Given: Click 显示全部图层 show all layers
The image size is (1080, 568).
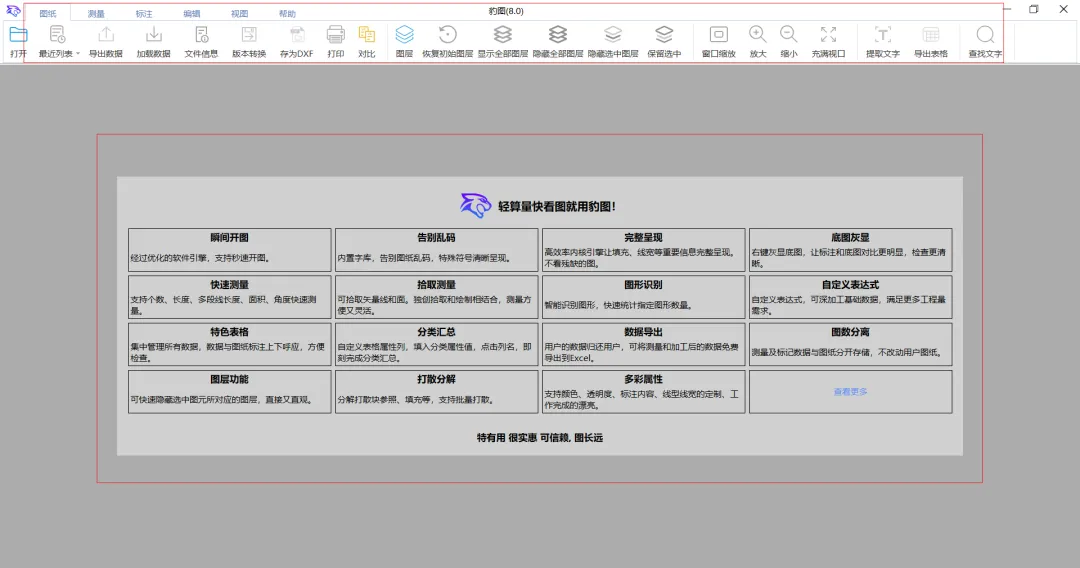Looking at the screenshot, I should pyautogui.click(x=503, y=41).
